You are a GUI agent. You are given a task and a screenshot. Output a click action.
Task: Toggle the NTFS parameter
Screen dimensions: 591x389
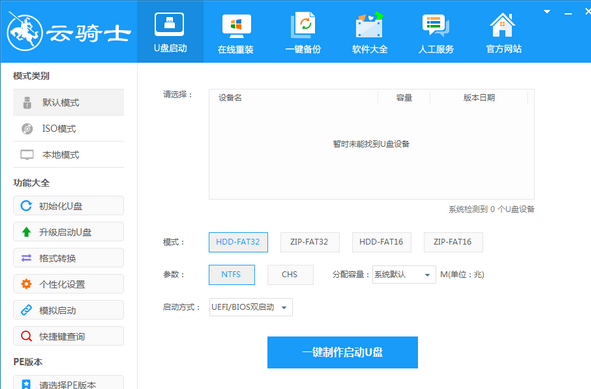pos(231,274)
